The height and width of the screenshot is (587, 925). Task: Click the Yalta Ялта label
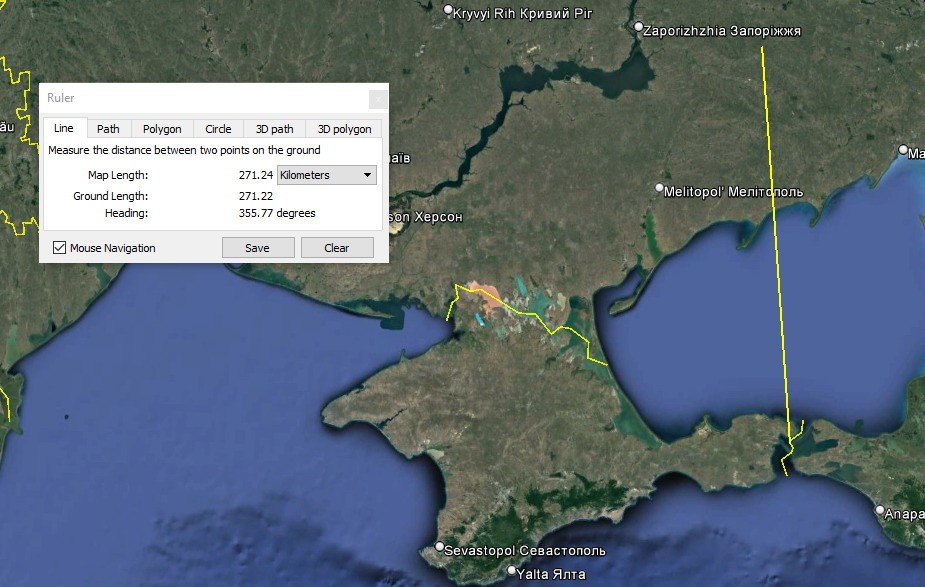click(551, 574)
